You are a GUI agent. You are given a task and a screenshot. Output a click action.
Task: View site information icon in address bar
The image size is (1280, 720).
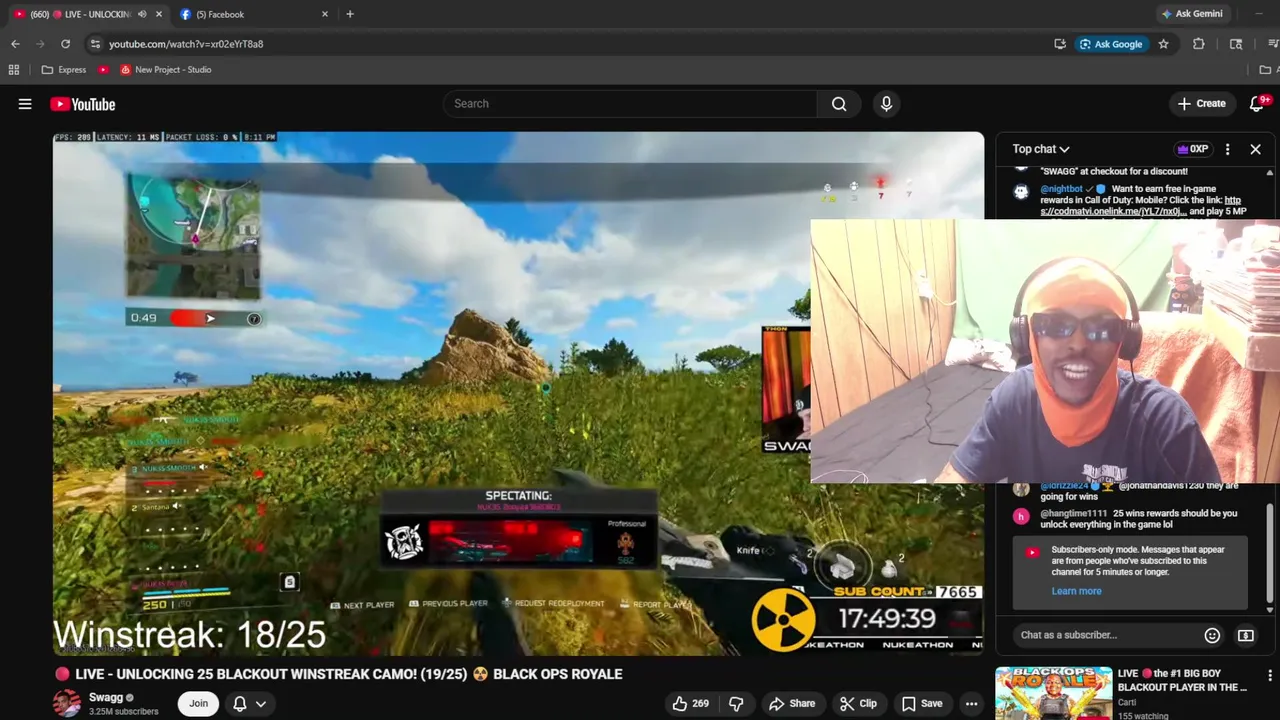click(94, 44)
